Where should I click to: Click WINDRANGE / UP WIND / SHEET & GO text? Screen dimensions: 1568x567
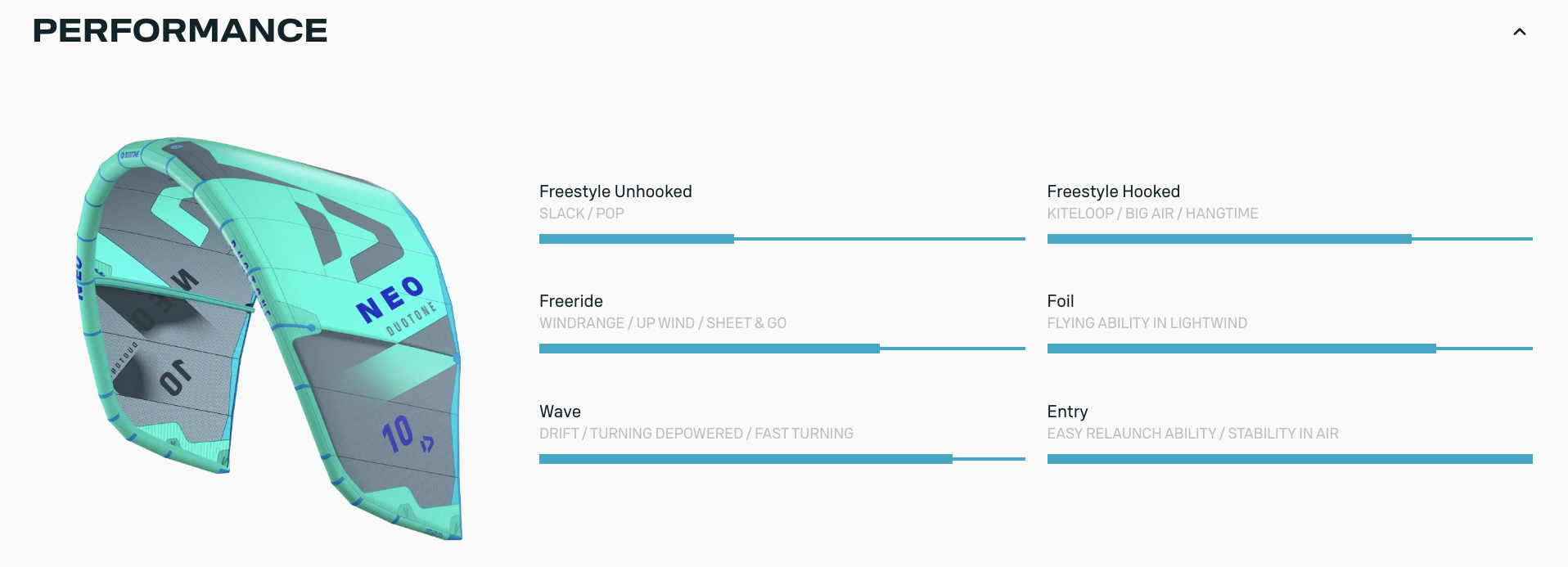click(x=663, y=323)
